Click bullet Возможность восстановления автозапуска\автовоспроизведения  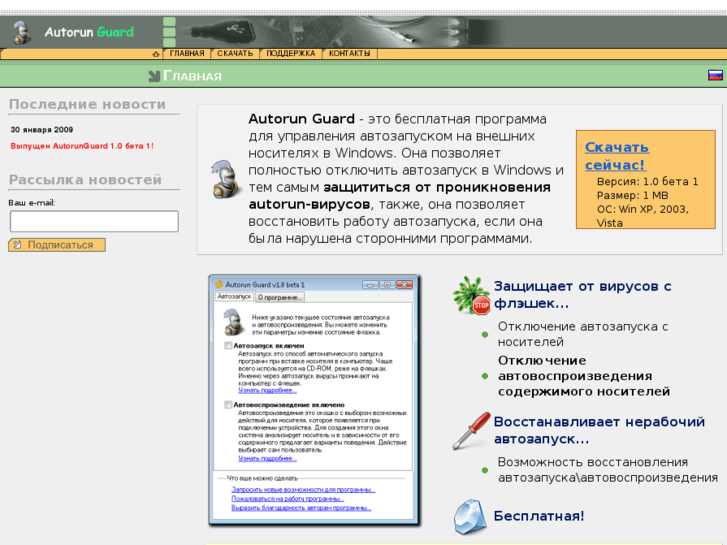[608, 469]
